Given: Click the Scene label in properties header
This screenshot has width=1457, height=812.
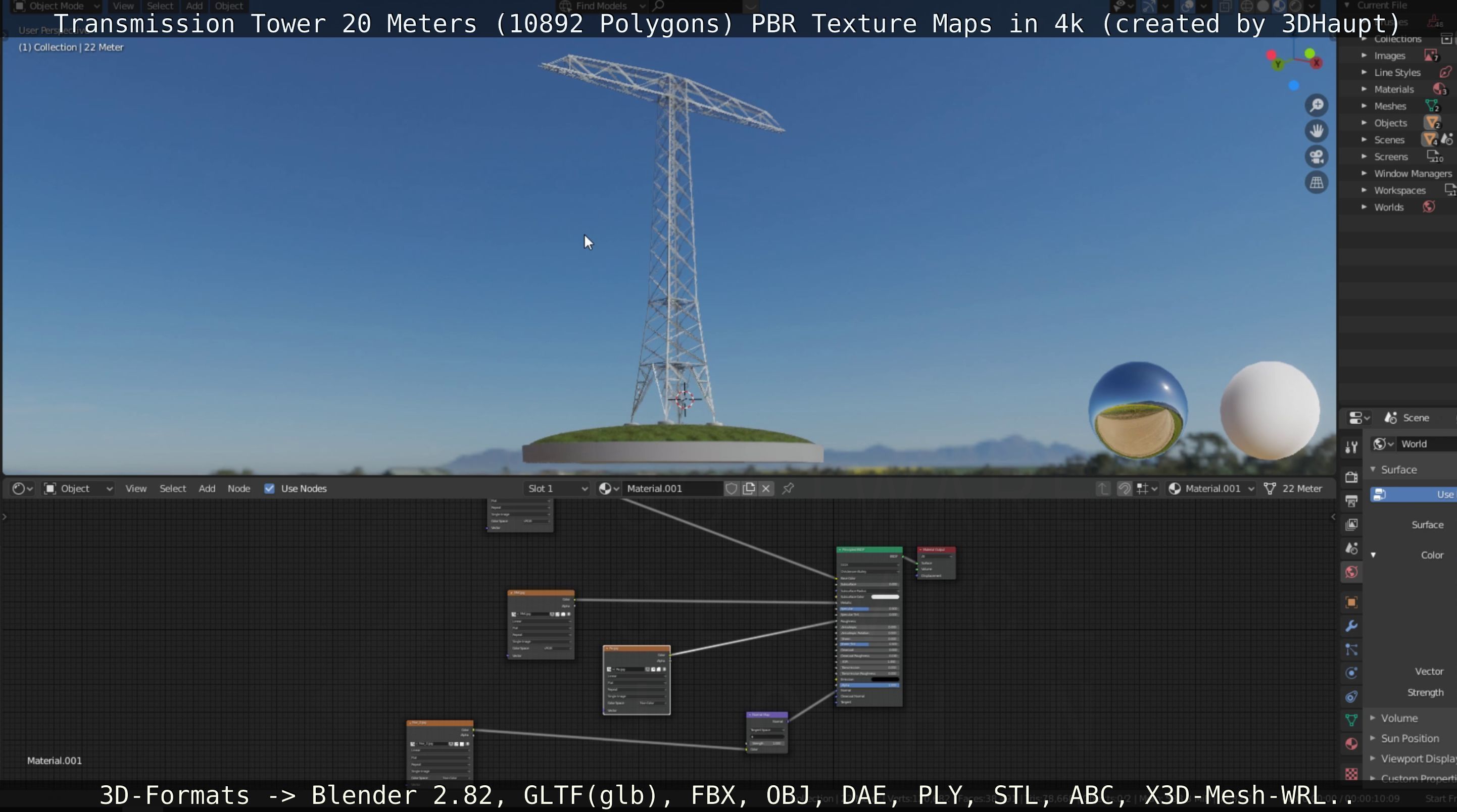Looking at the screenshot, I should click(1416, 418).
